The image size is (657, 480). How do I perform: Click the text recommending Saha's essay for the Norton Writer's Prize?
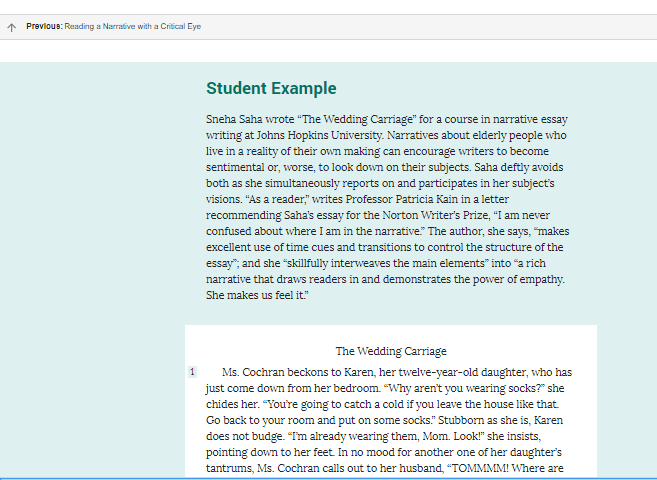pyautogui.click(x=347, y=215)
